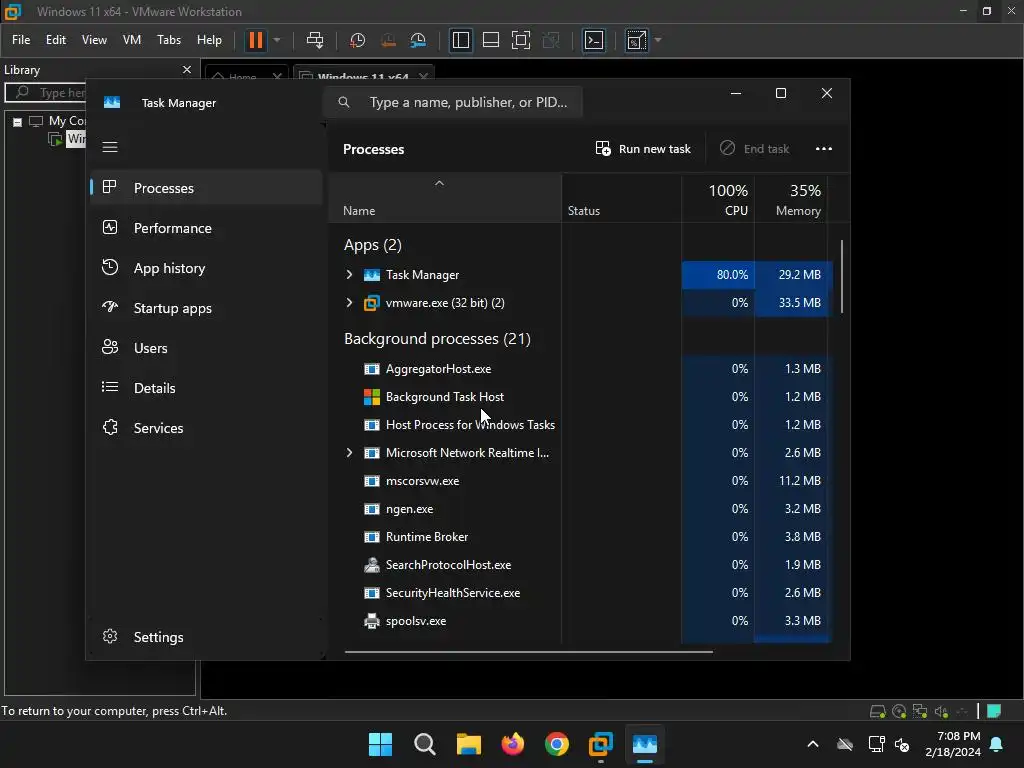
Task: Toggle the VMware thumbnail bar view
Action: coord(491,40)
